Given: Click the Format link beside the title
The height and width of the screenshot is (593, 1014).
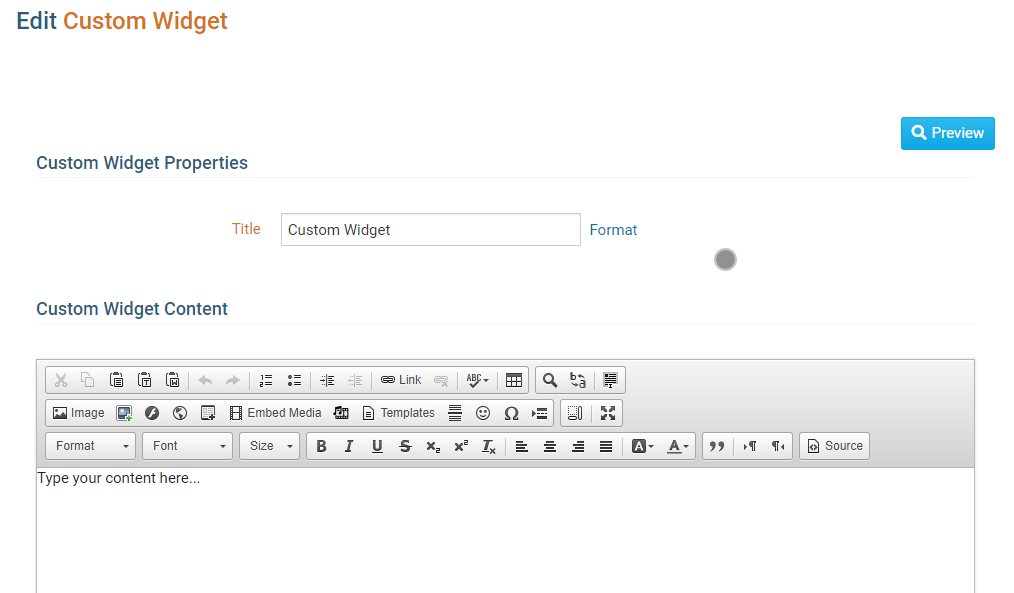Looking at the screenshot, I should [x=613, y=230].
